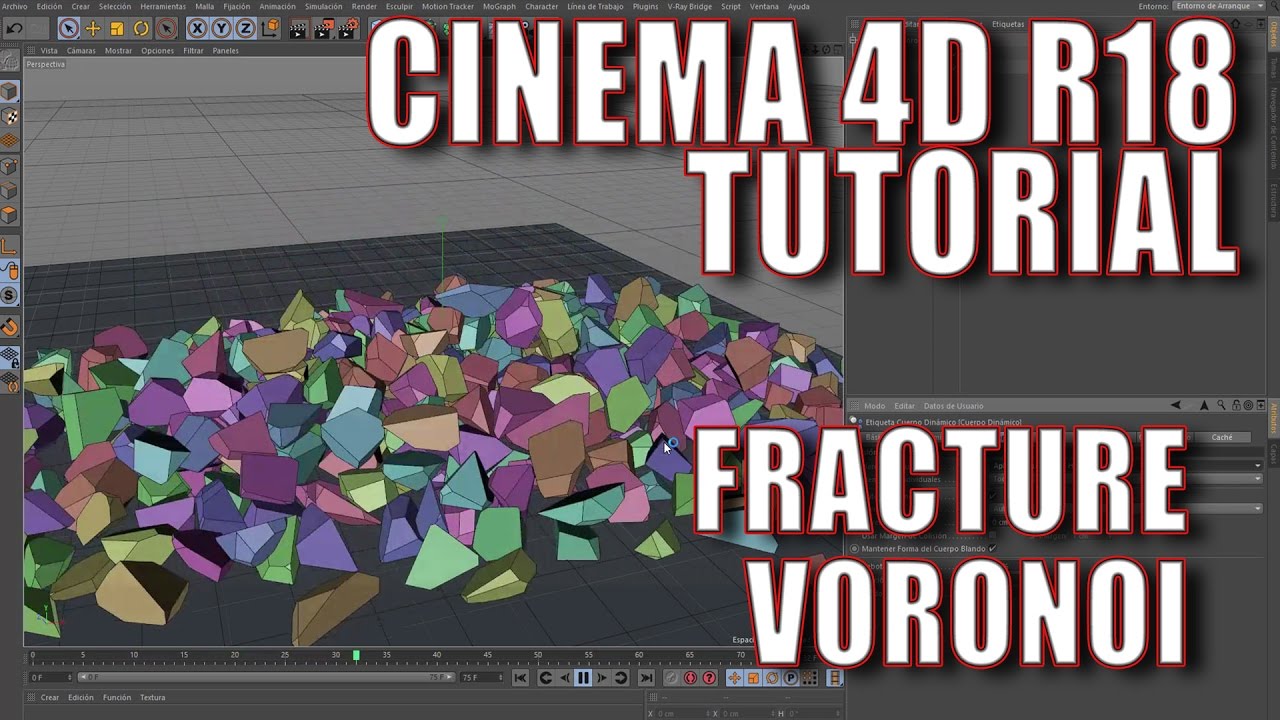
Task: Open the Motion Tracker menu
Action: click(447, 6)
